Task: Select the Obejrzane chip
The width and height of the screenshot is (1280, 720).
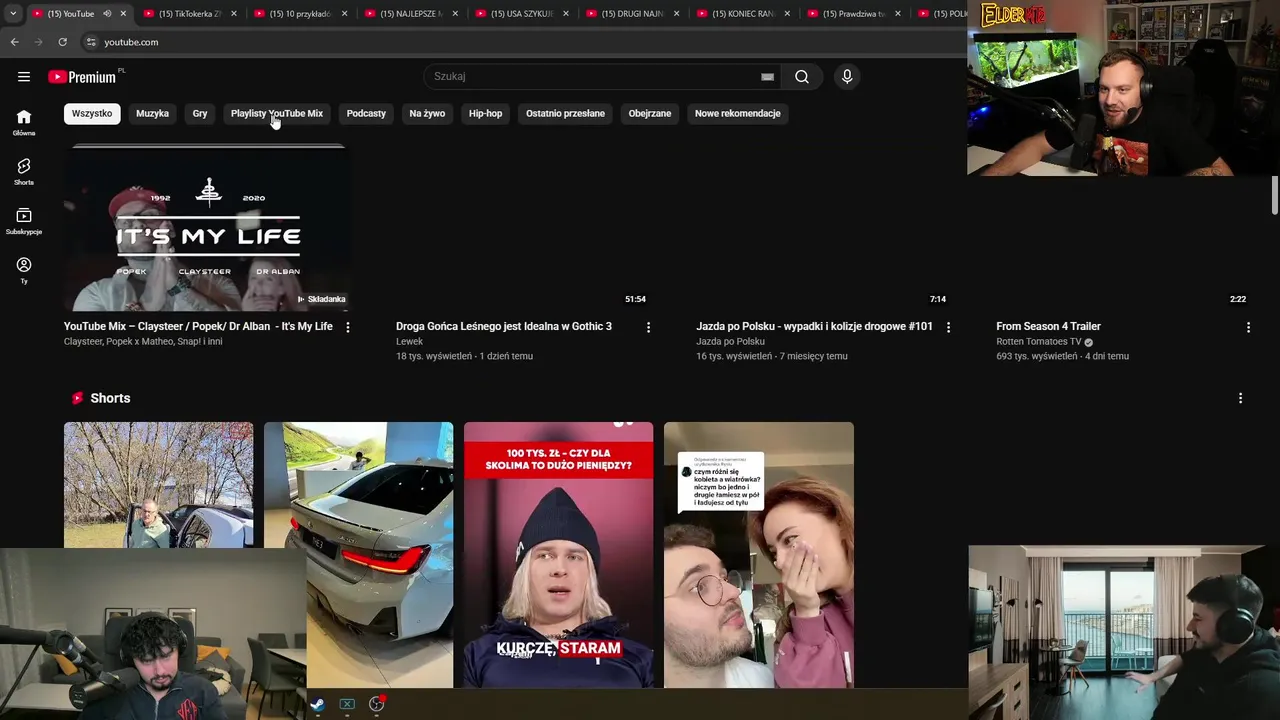Action: [650, 113]
